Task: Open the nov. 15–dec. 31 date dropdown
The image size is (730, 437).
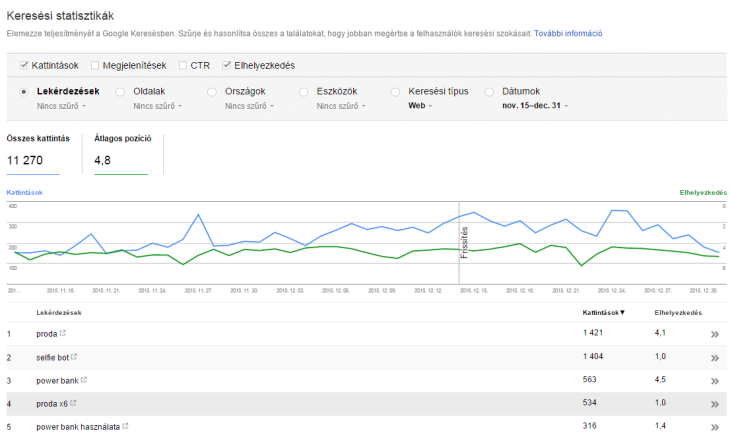Action: (x=535, y=106)
